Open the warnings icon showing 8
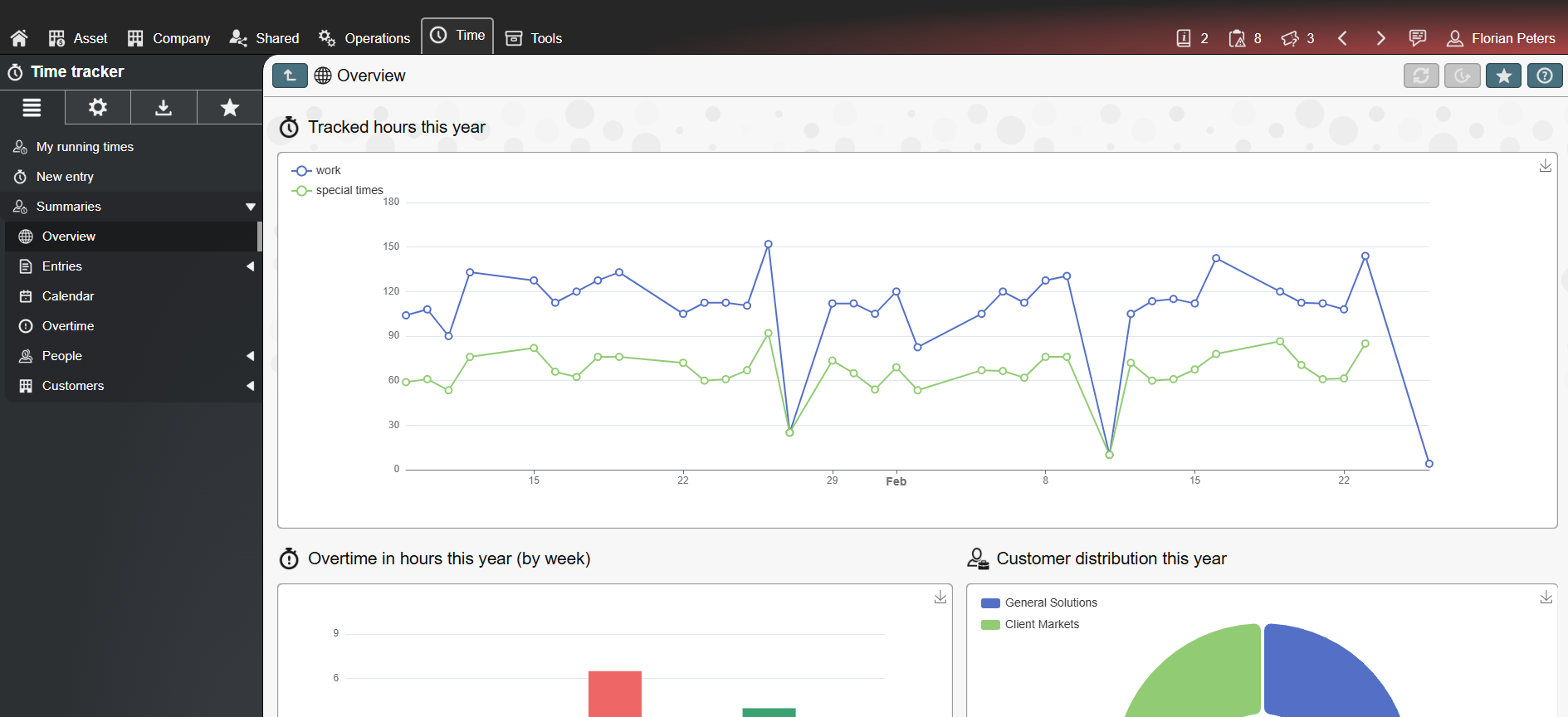Image resolution: width=1568 pixels, height=717 pixels. [x=1245, y=38]
